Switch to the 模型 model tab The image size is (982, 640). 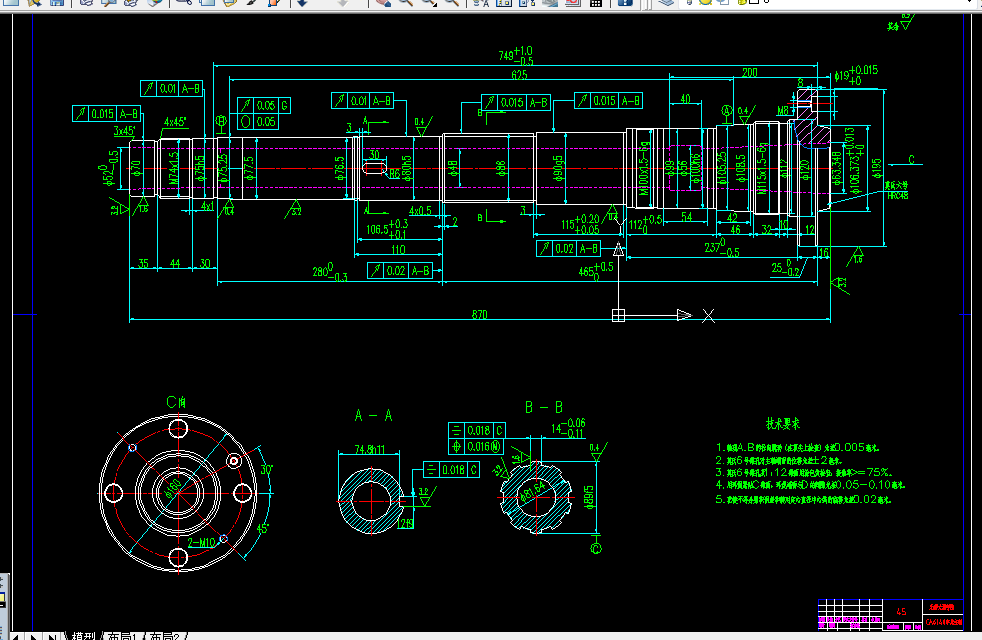click(83, 636)
